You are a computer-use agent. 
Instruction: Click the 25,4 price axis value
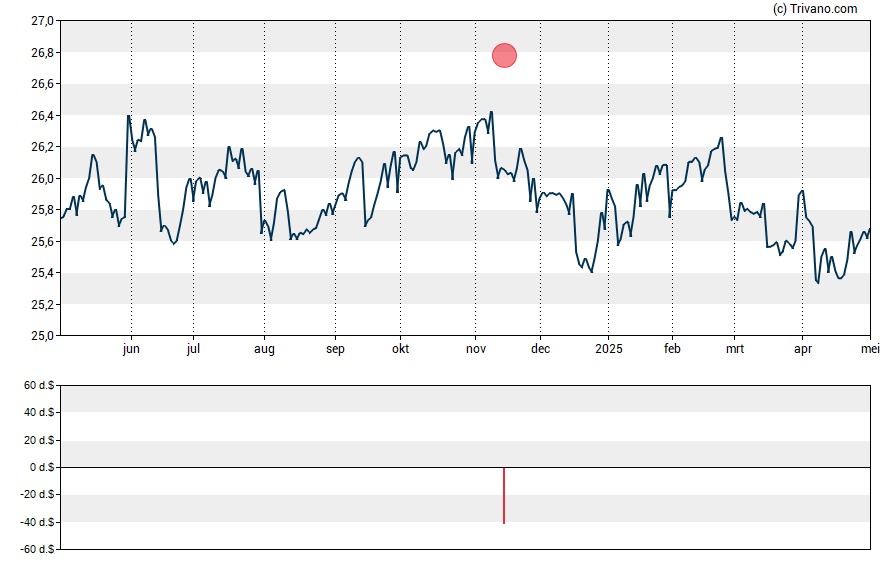point(42,273)
